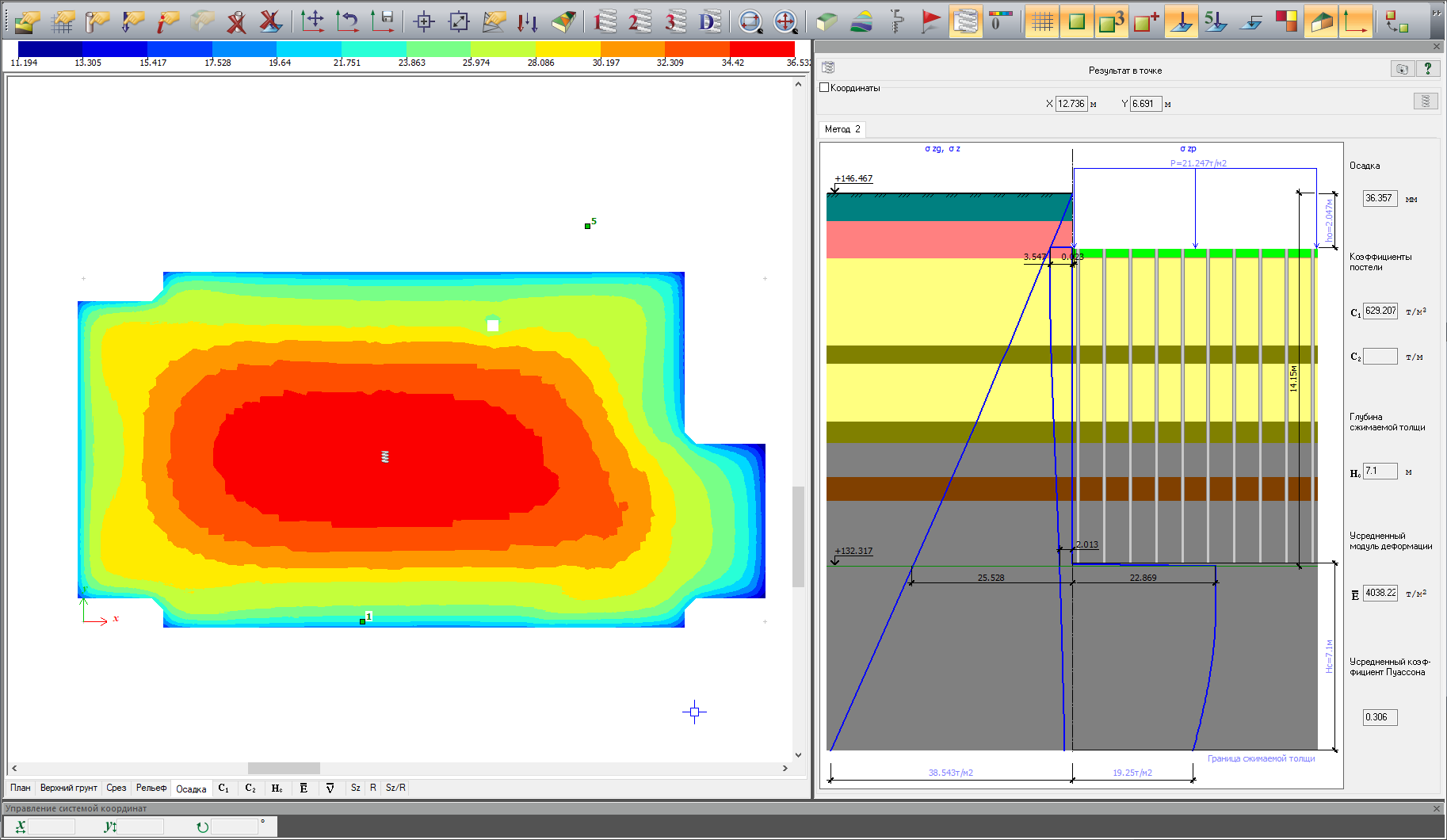Switch to the Рельеф tab
Screen dimensions: 1447x840
pos(151,788)
